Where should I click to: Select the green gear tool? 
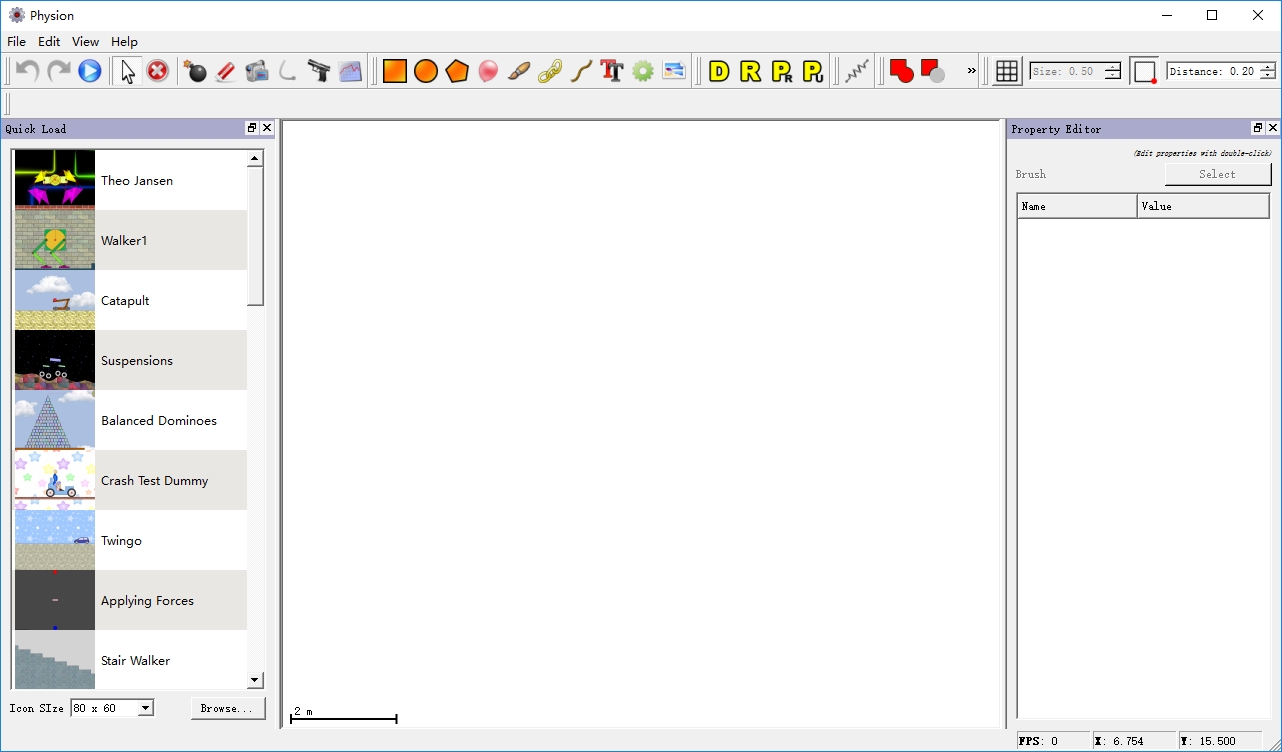coord(643,71)
